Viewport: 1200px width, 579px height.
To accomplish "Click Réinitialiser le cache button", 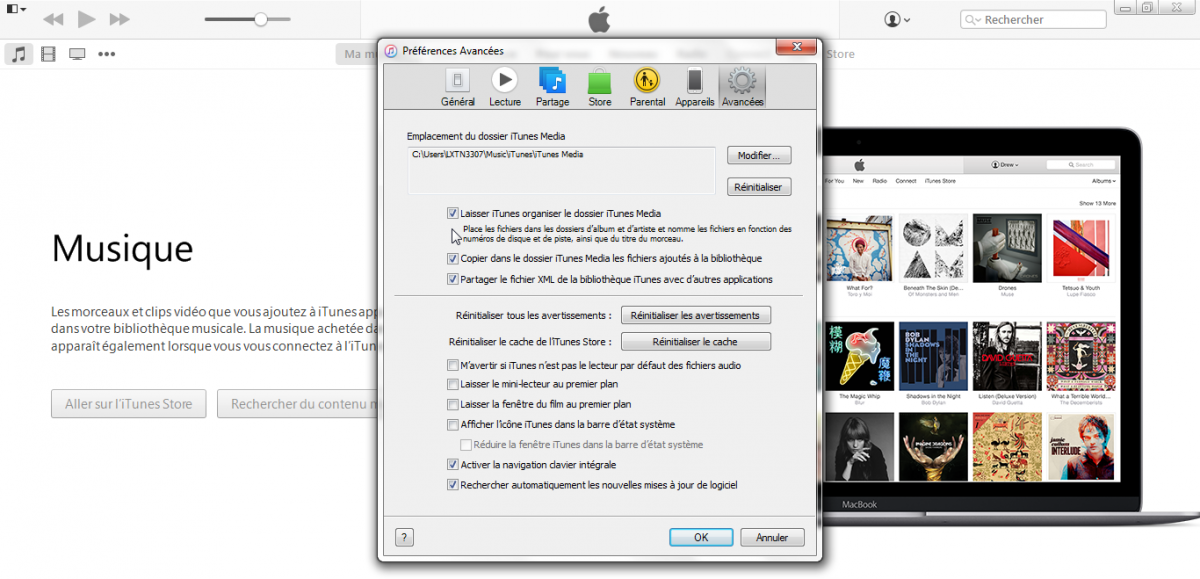I will 696,342.
